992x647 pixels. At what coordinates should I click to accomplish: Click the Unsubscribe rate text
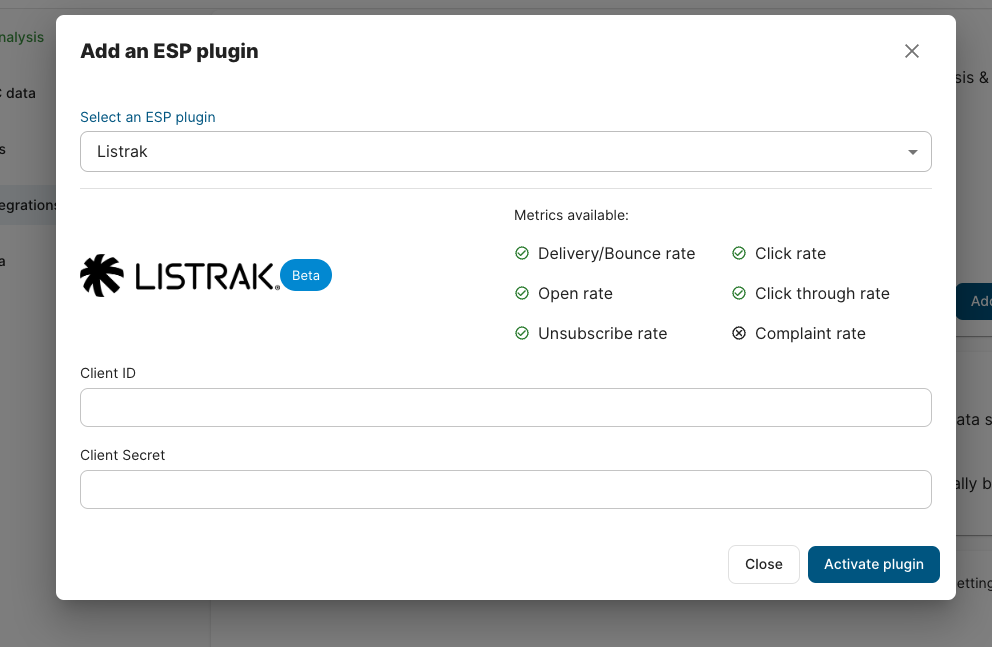coord(602,333)
